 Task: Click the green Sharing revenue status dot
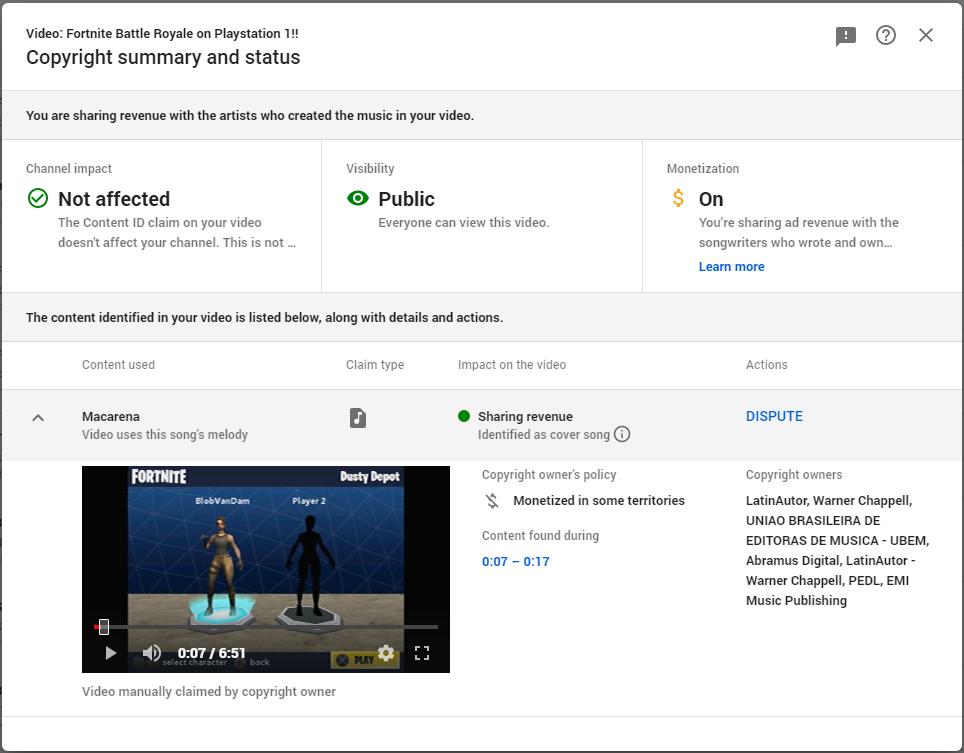tap(464, 416)
